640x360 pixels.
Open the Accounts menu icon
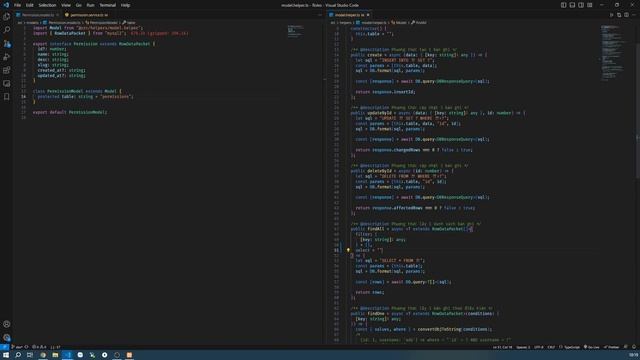[7, 324]
